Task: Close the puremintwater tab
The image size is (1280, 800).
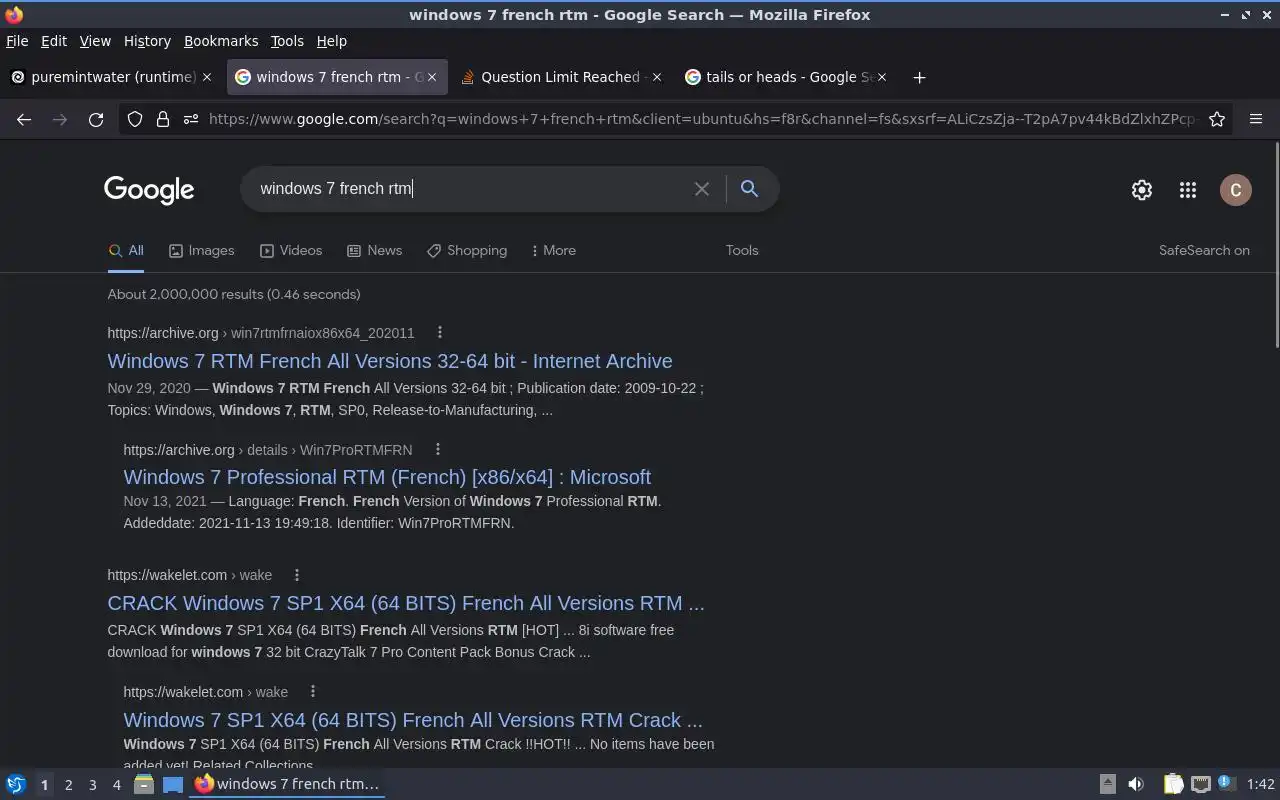Action: tap(207, 77)
